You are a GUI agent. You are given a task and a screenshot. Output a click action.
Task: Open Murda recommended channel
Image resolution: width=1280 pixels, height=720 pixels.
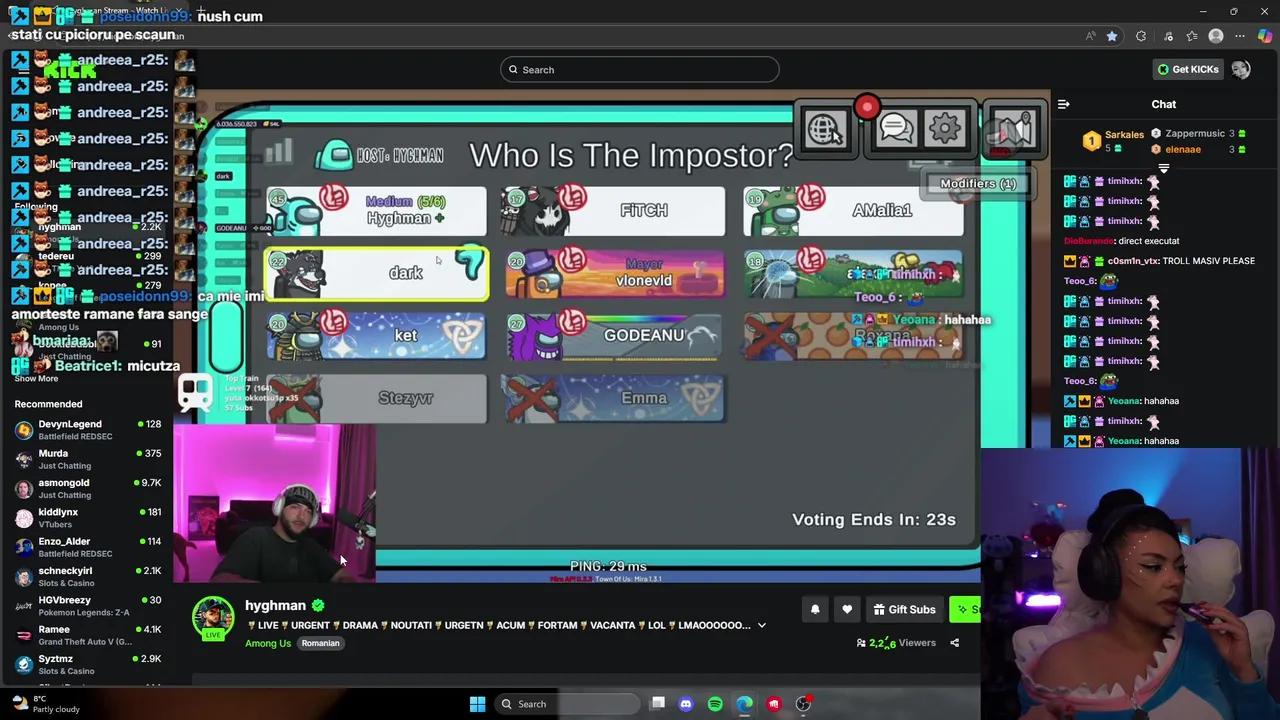[x=88, y=459]
